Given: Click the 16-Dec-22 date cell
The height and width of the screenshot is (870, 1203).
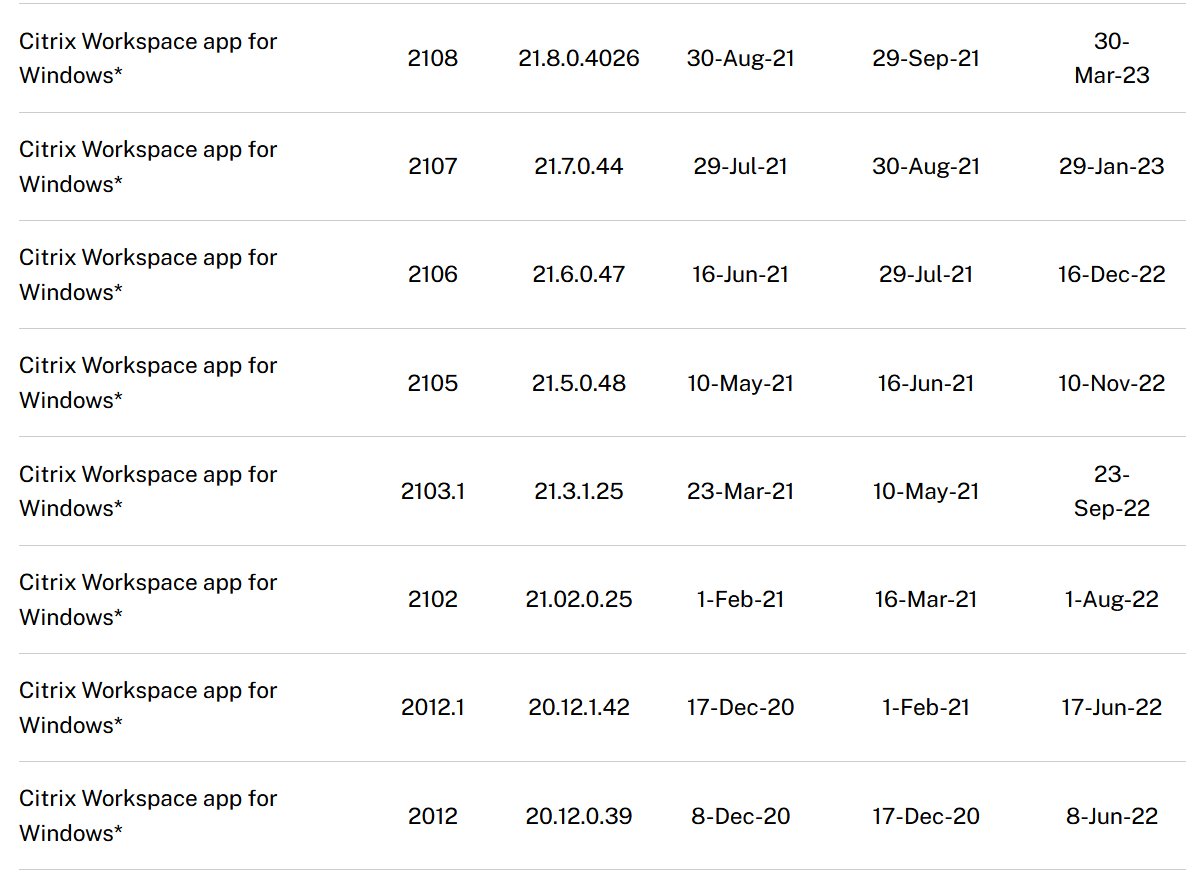Looking at the screenshot, I should click(1112, 274).
